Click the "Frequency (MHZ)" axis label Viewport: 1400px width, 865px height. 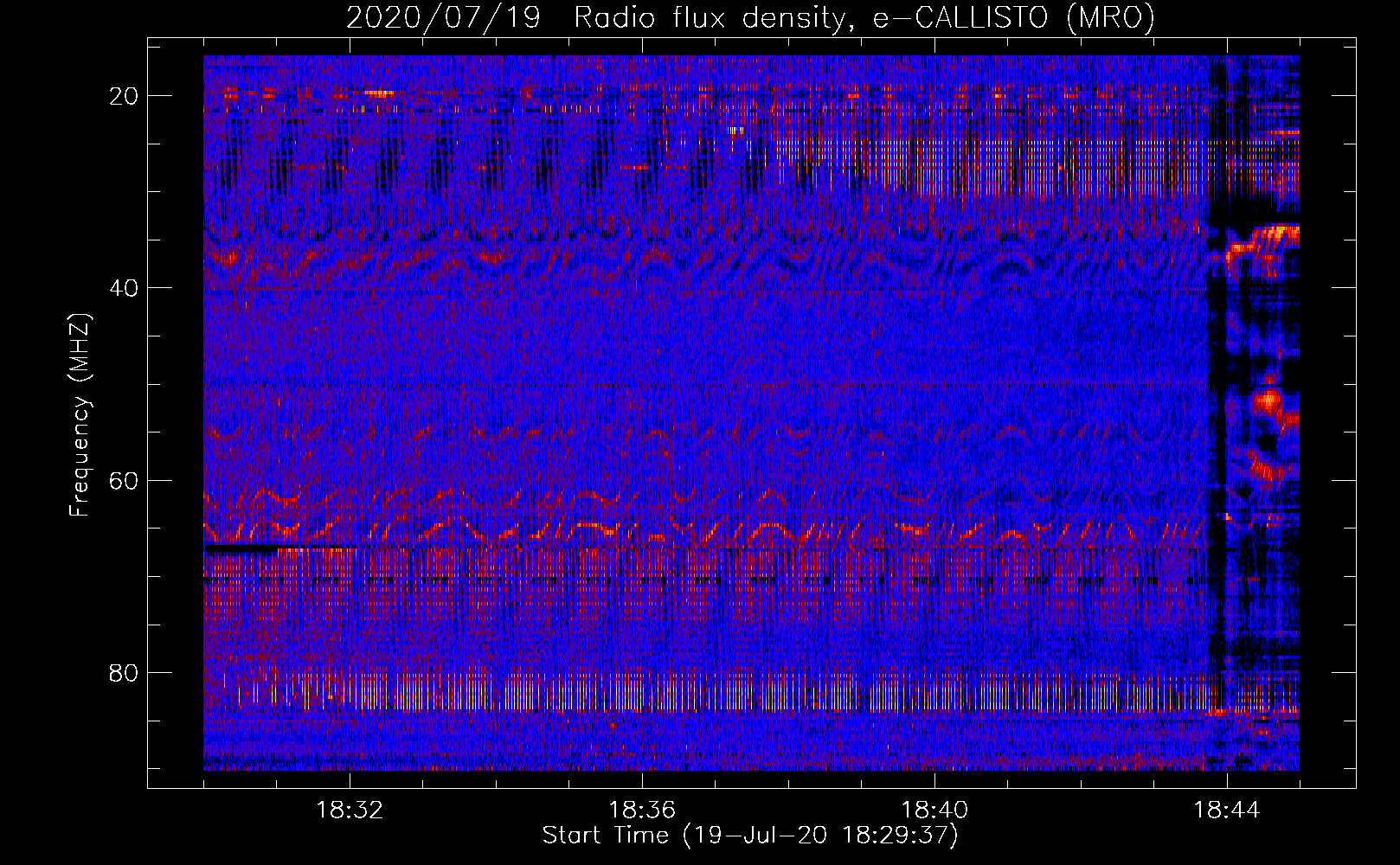click(80, 415)
